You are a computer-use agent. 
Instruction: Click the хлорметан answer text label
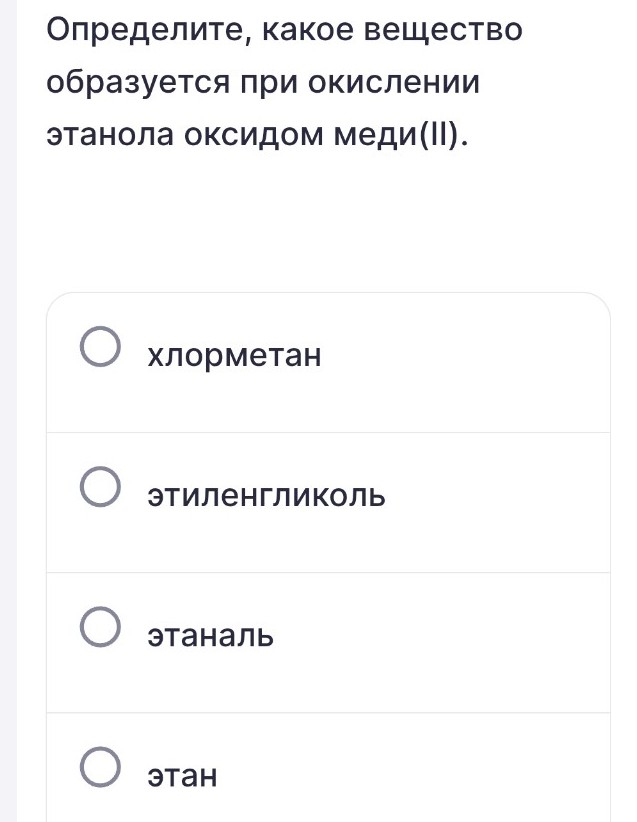click(234, 354)
